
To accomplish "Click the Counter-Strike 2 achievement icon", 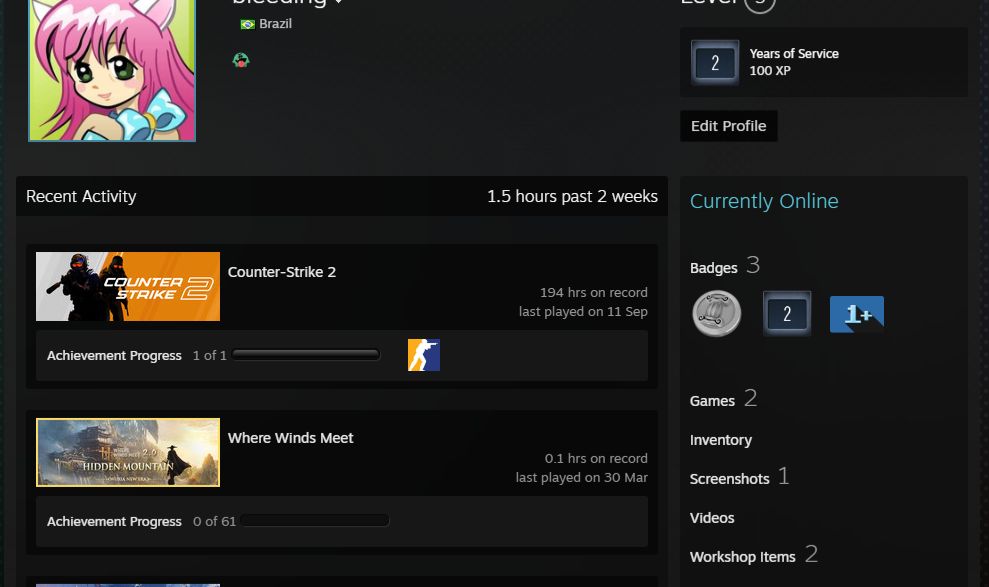I will click(x=424, y=355).
